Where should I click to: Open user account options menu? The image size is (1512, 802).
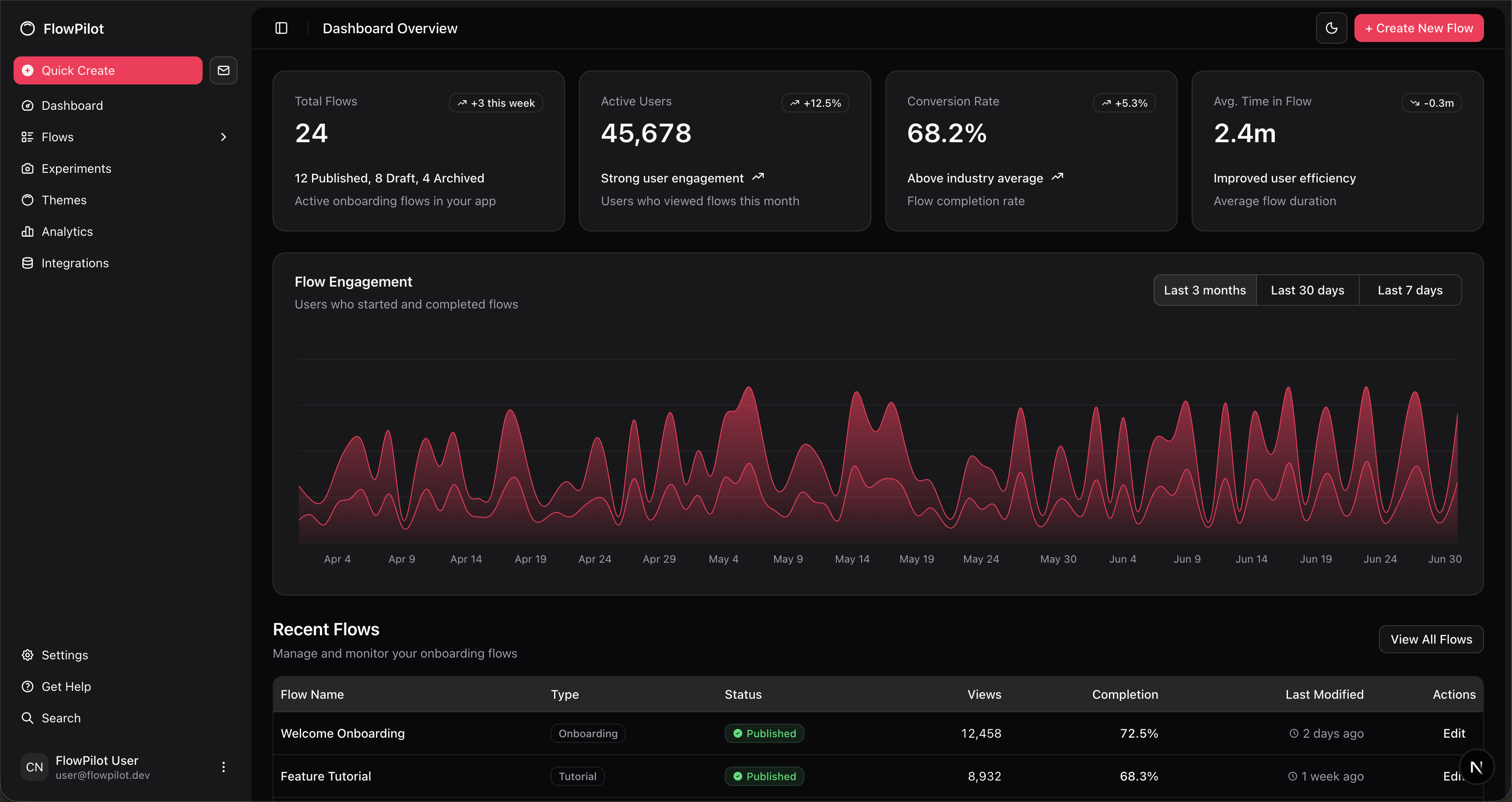click(x=223, y=767)
